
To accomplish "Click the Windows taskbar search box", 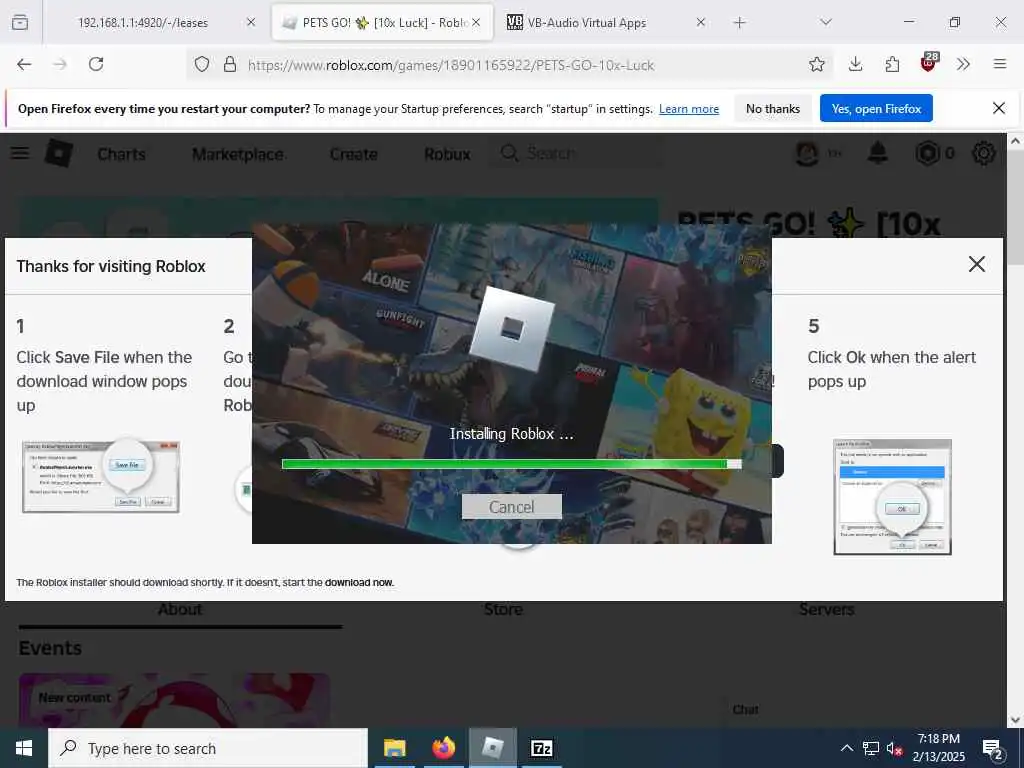I will 208,748.
